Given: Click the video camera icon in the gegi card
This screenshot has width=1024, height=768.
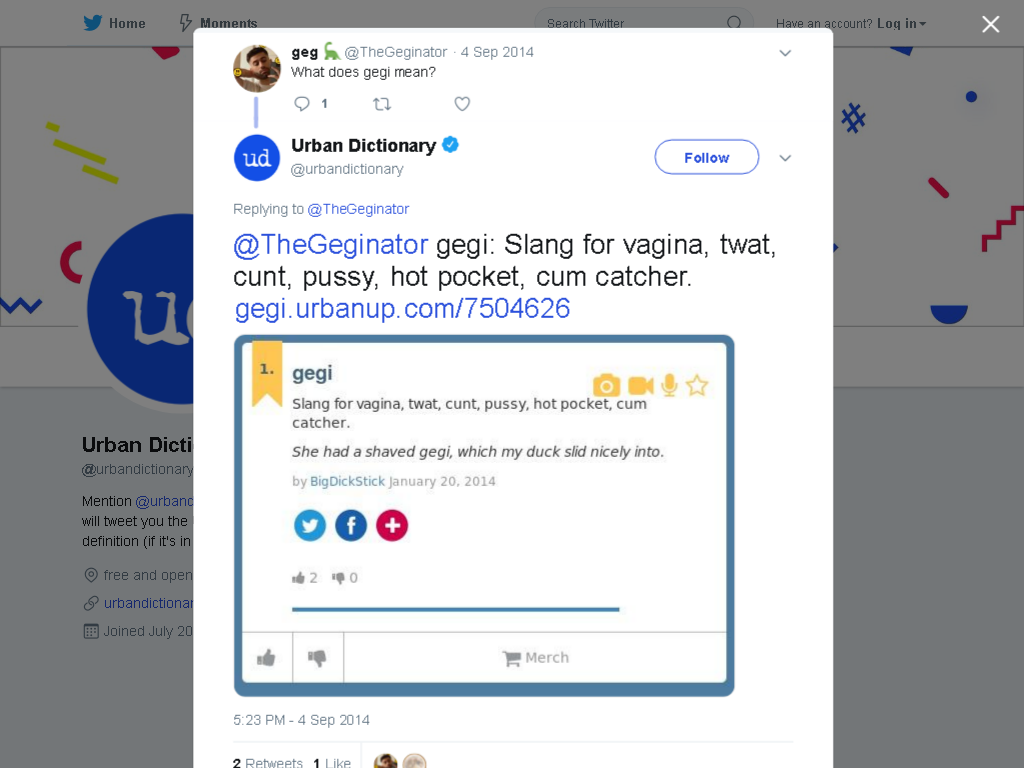Looking at the screenshot, I should pyautogui.click(x=641, y=386).
